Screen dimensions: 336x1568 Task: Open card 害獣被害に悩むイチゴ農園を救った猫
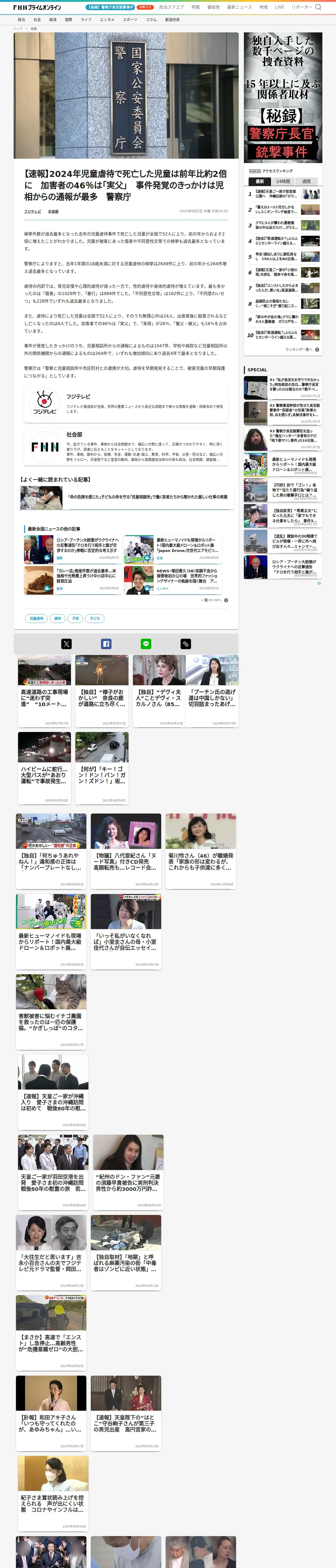point(51,1012)
